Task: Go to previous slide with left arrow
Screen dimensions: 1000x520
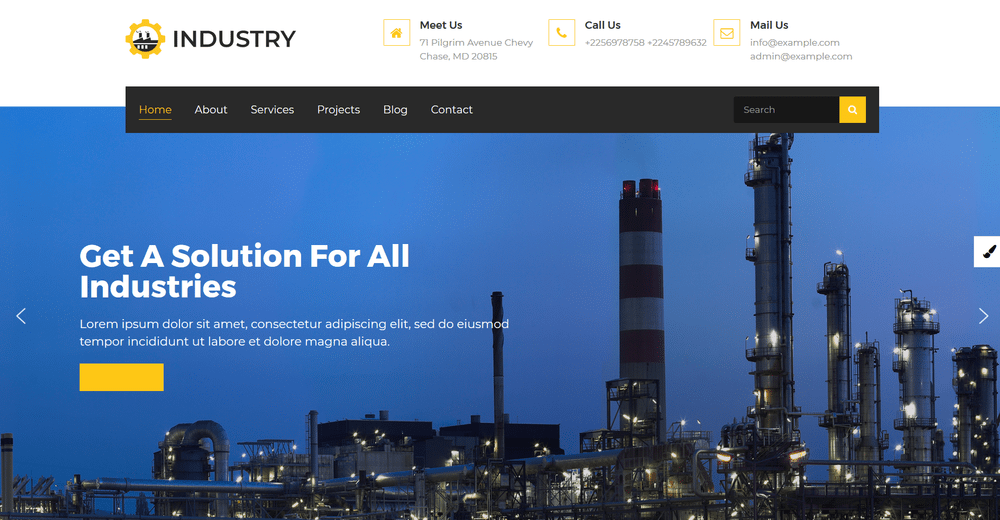Action: click(x=21, y=316)
